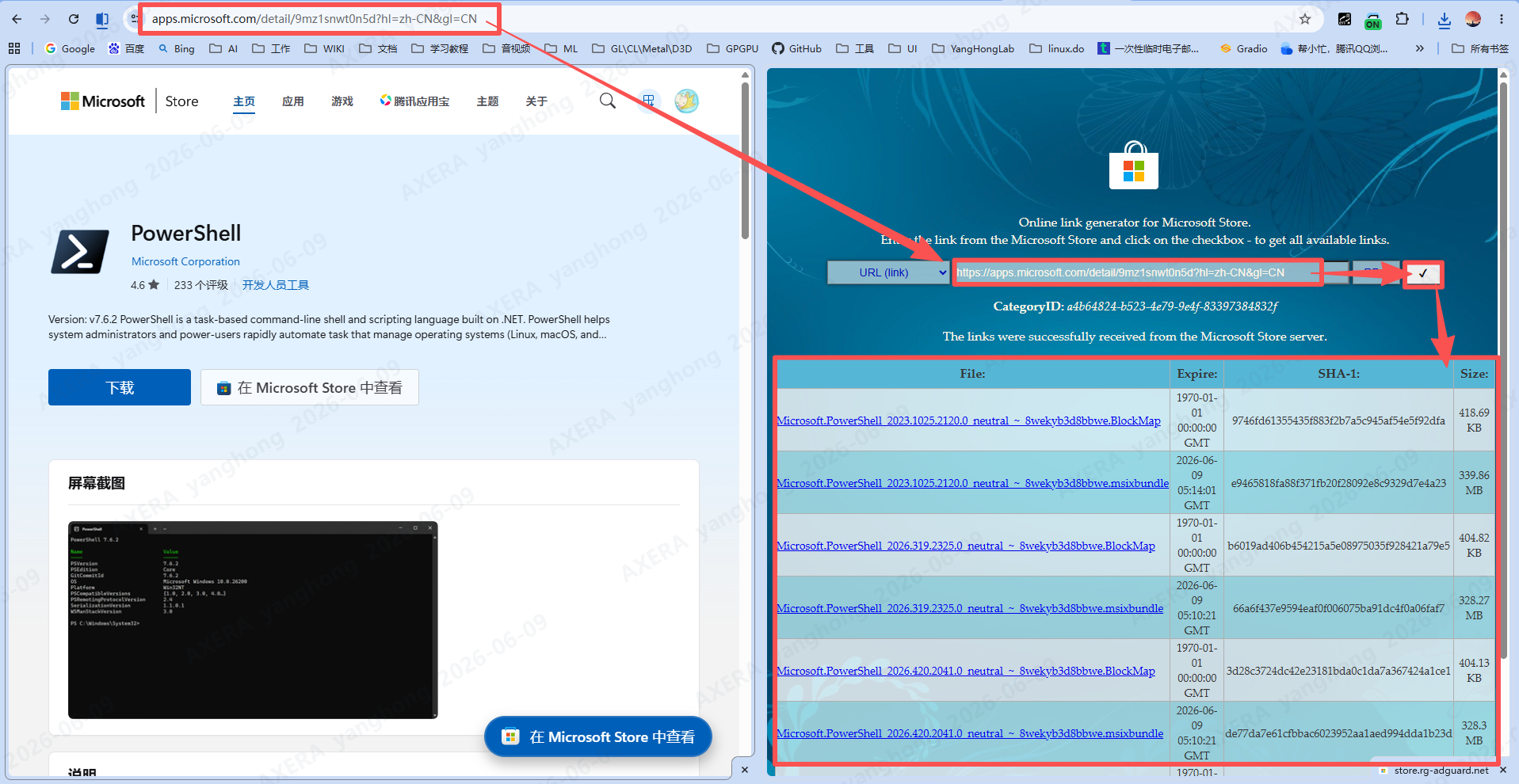Switch to the 游戏 tab in Store
This screenshot has width=1519, height=784.
pos(342,101)
